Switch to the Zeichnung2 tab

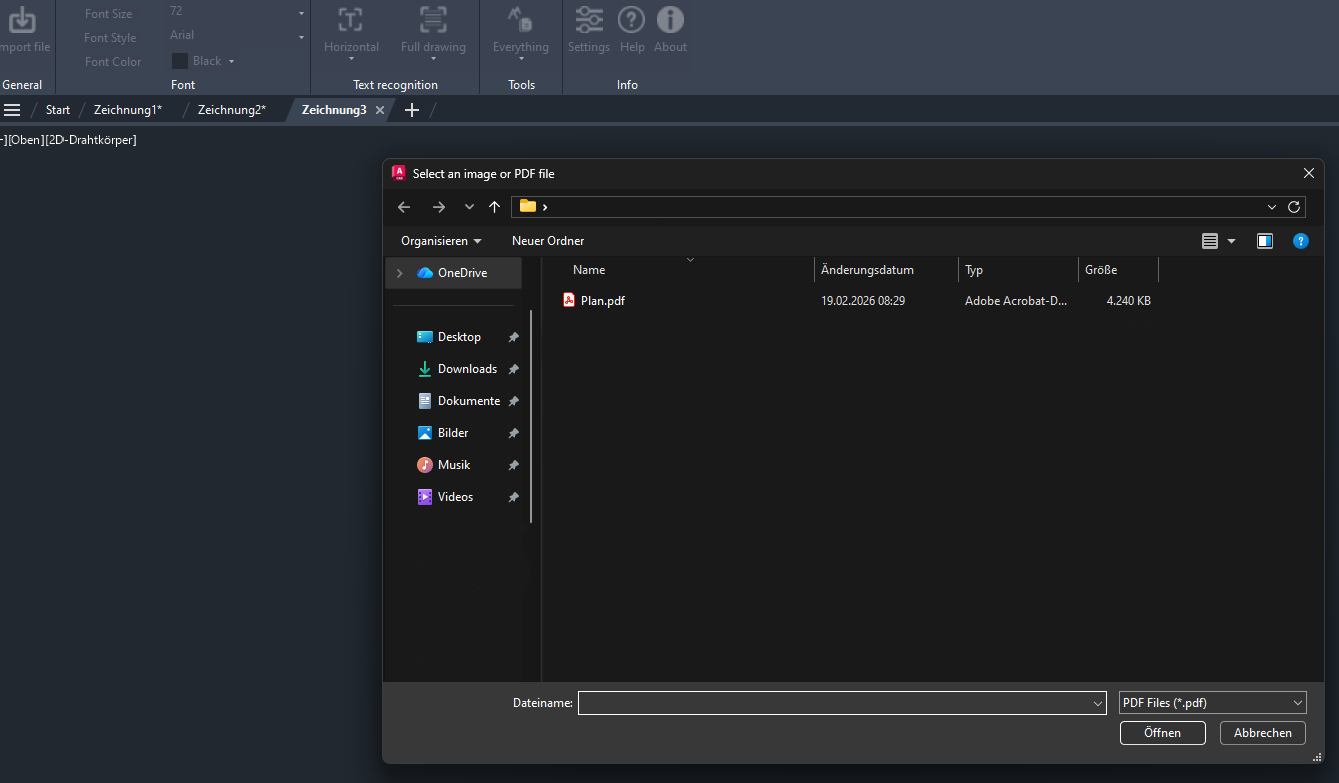232,110
